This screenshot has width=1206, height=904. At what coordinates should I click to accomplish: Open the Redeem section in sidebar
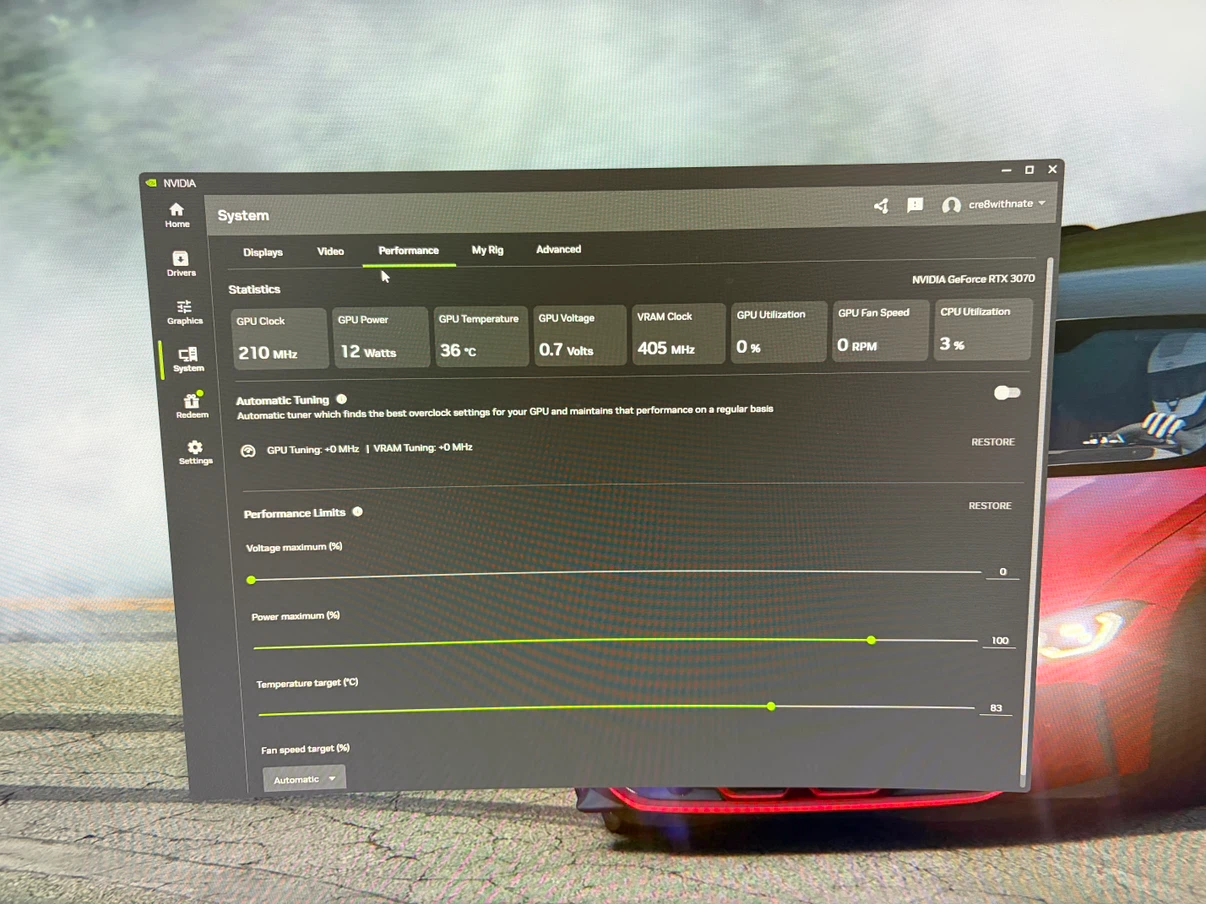[x=192, y=406]
